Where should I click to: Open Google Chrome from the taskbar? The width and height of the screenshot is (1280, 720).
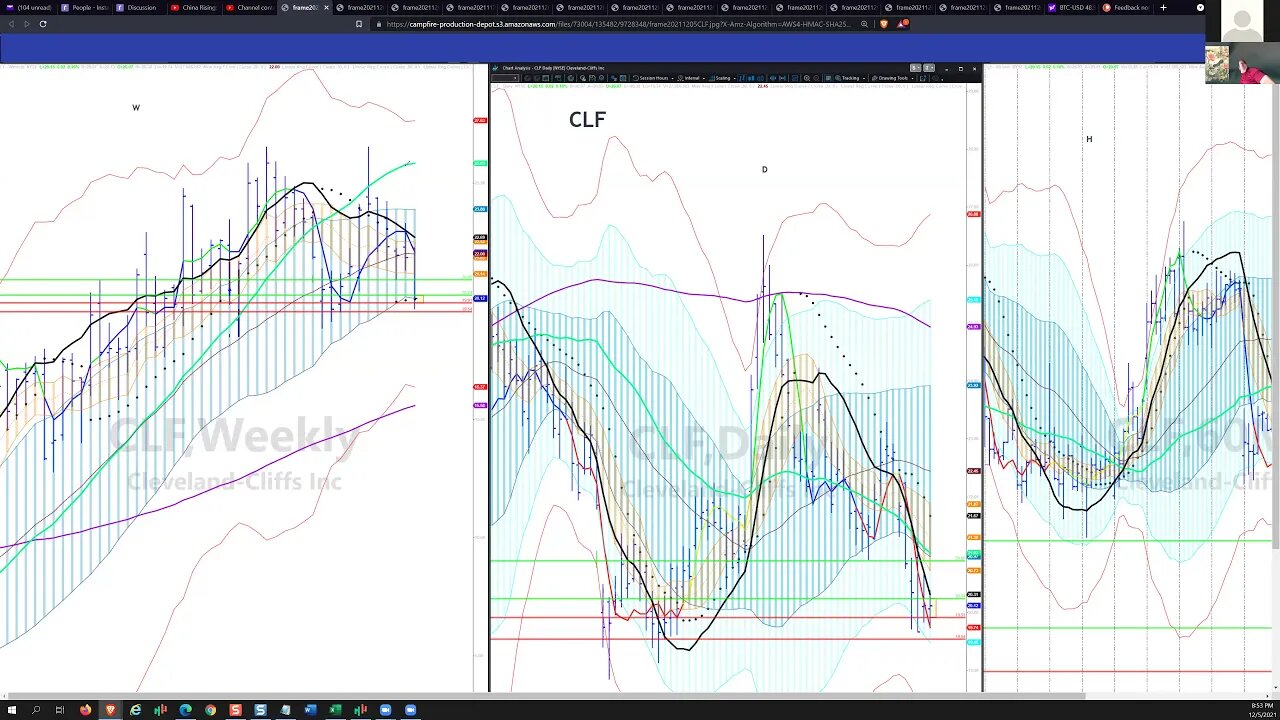[x=210, y=710]
